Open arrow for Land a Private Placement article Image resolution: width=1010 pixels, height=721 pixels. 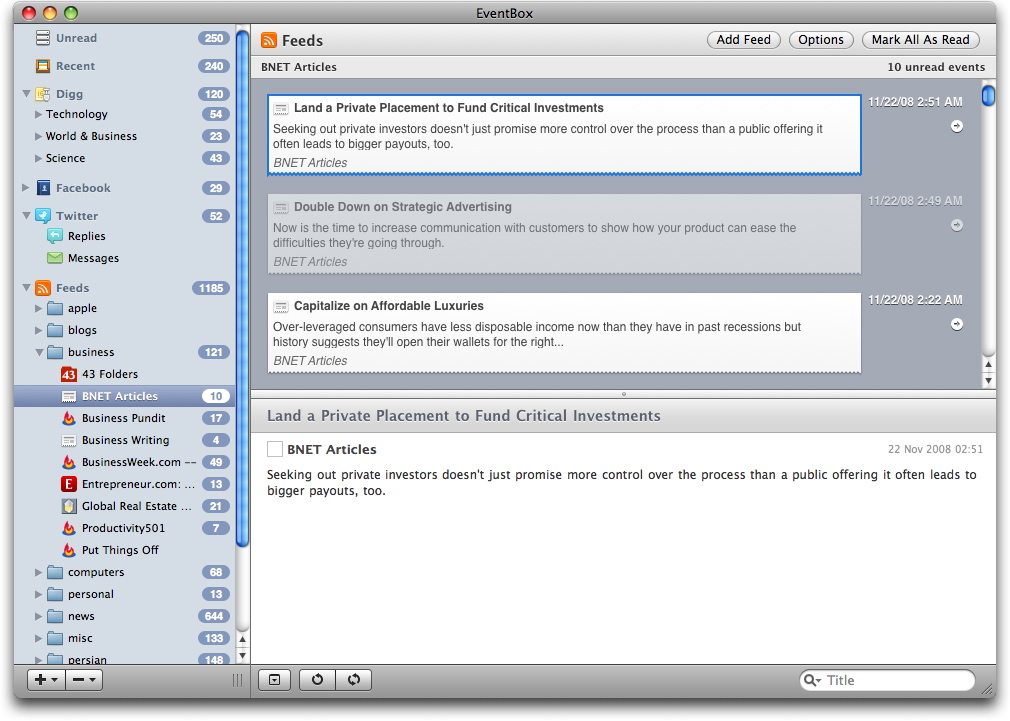click(957, 126)
